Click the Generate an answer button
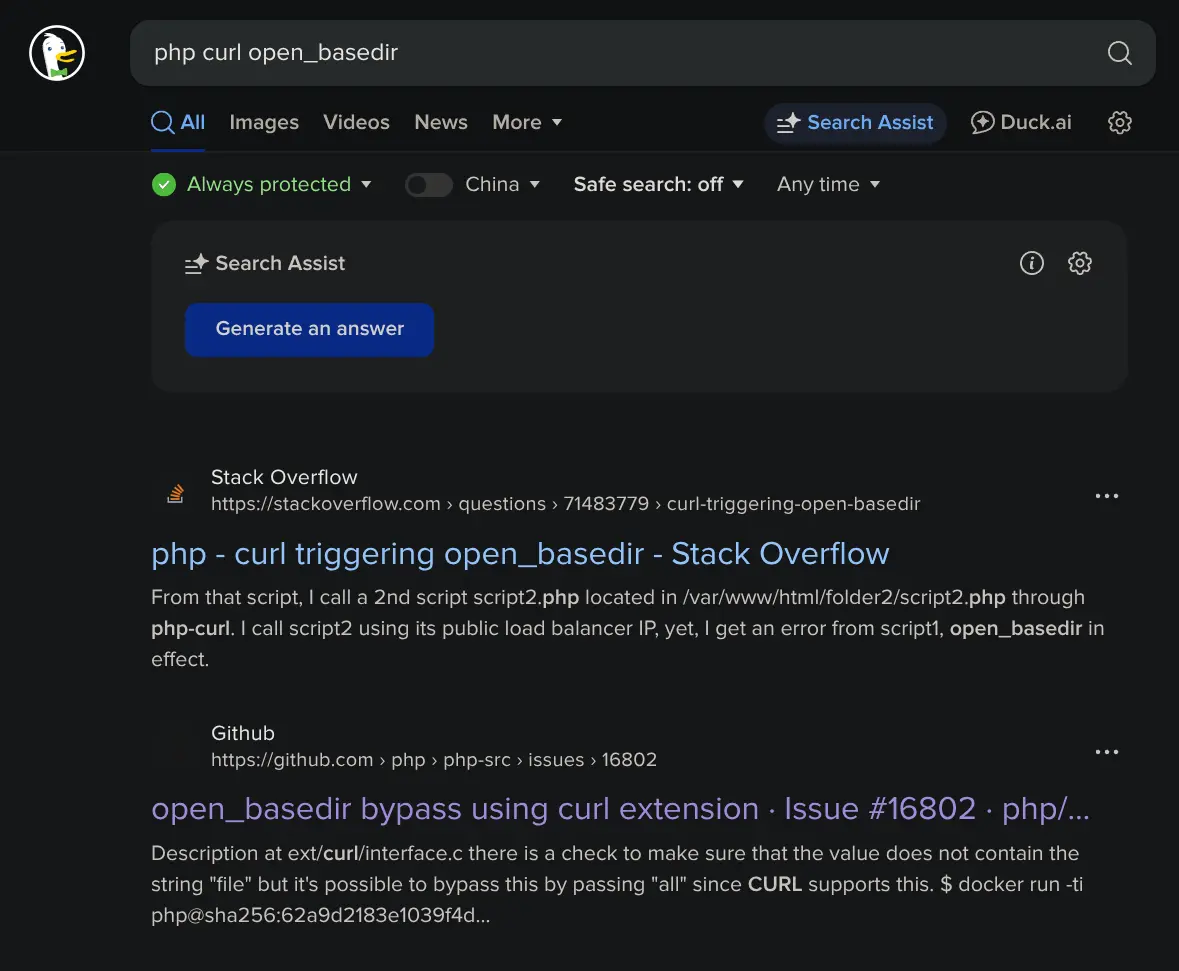The width and height of the screenshot is (1179, 971). (309, 329)
